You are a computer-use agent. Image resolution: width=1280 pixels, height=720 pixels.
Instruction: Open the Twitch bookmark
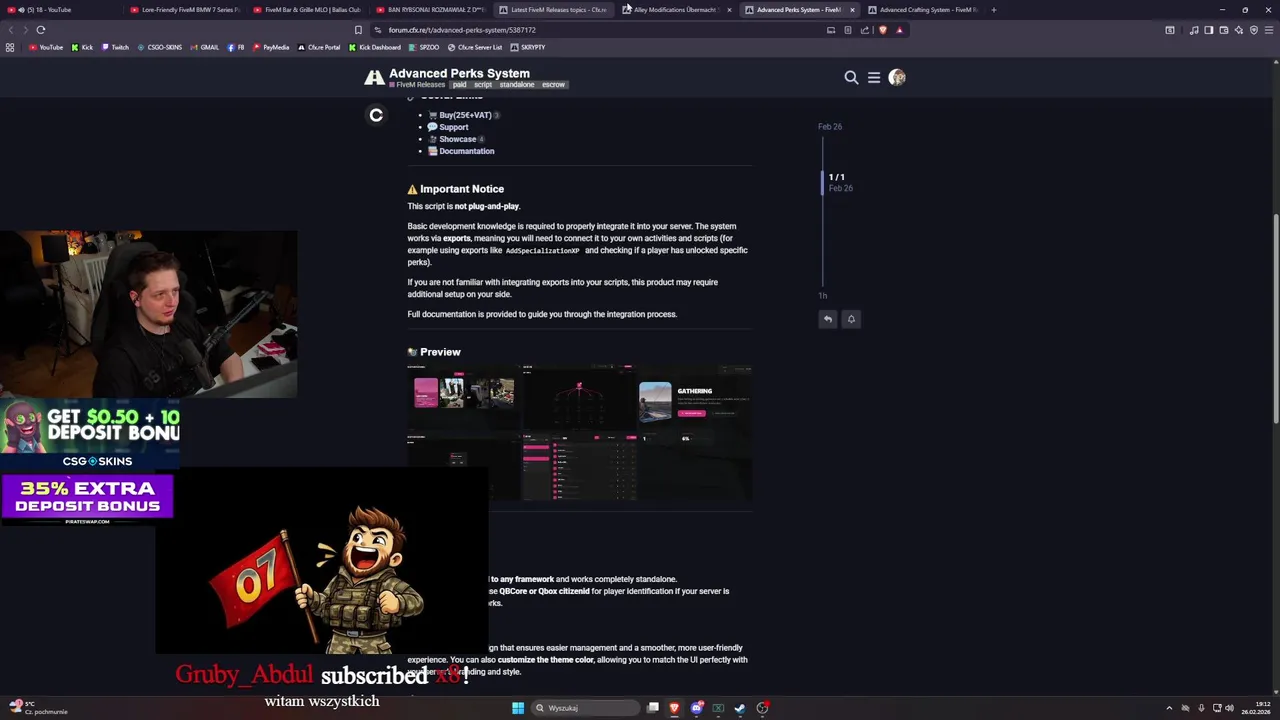tap(115, 47)
